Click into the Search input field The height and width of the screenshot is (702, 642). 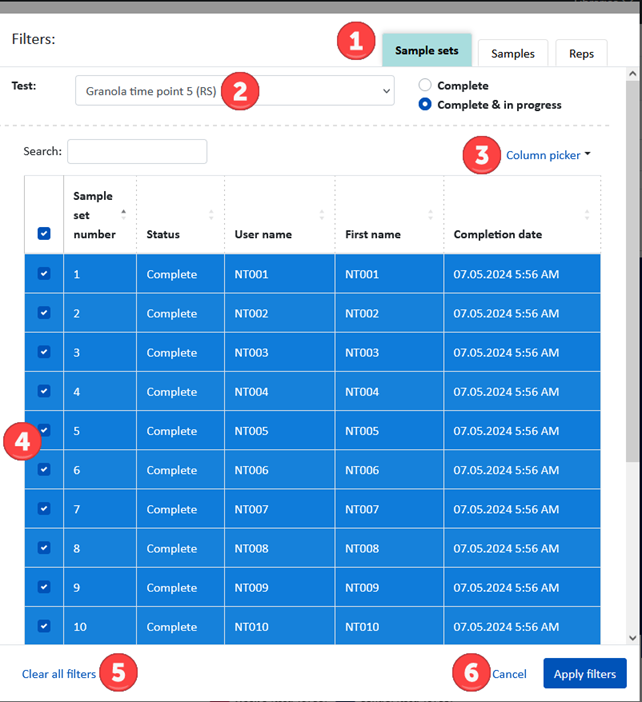point(137,151)
